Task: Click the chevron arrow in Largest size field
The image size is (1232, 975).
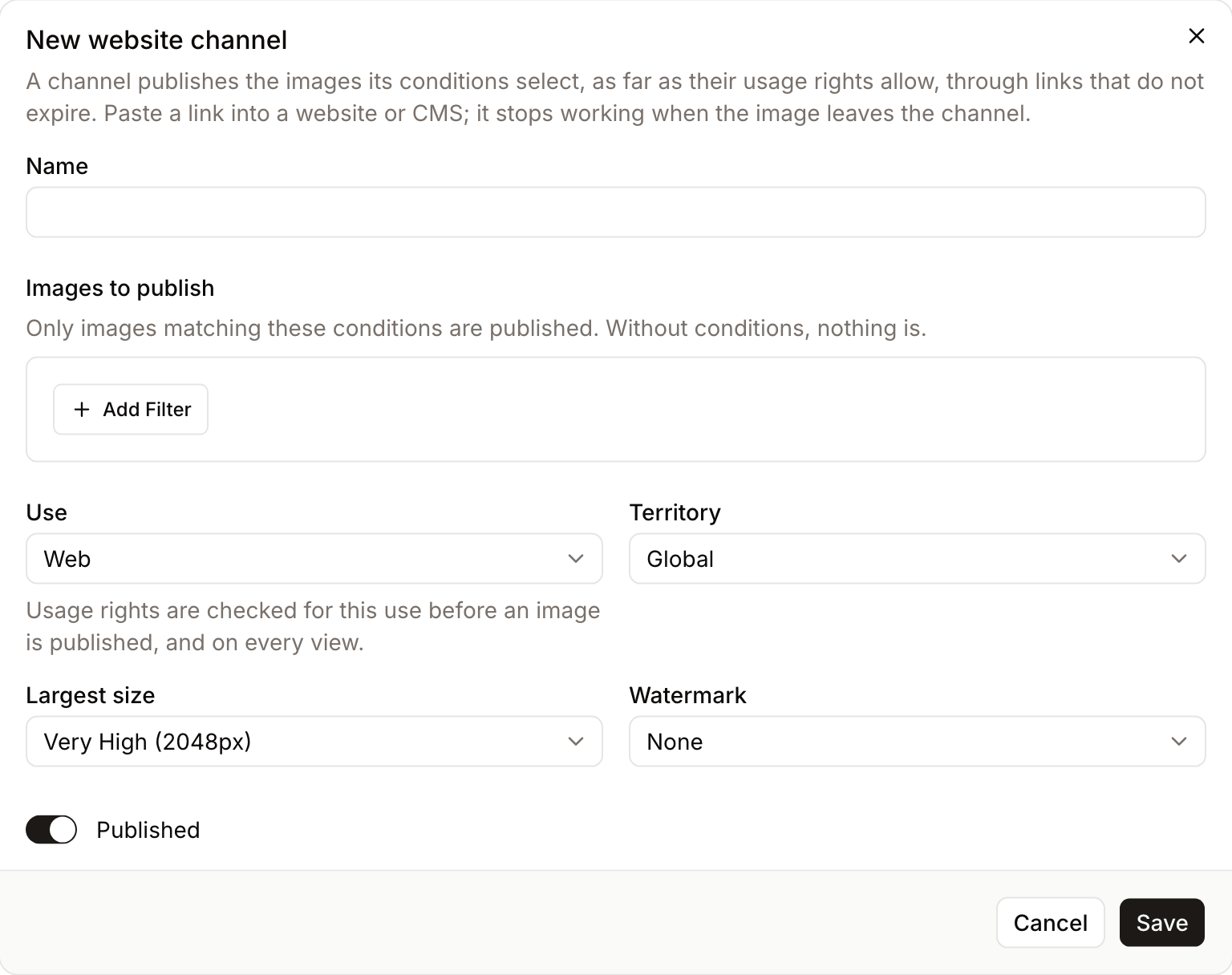Action: [x=576, y=742]
